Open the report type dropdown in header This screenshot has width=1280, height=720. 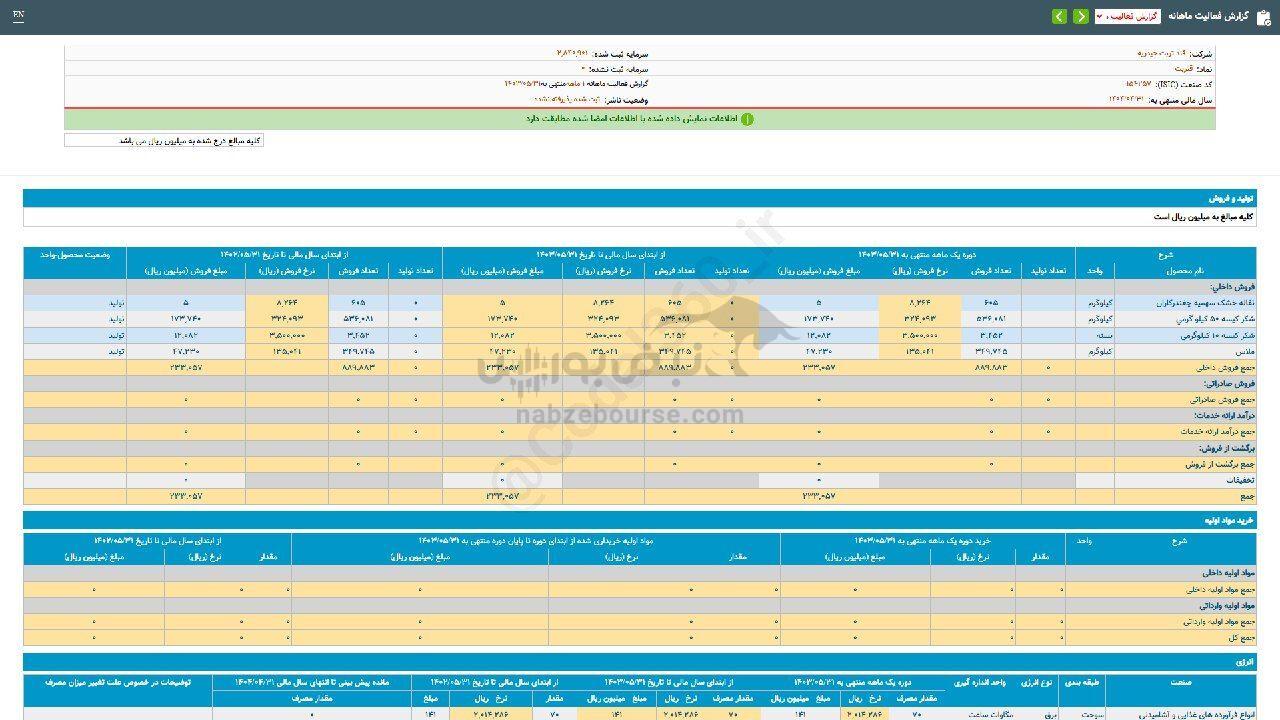(1127, 17)
